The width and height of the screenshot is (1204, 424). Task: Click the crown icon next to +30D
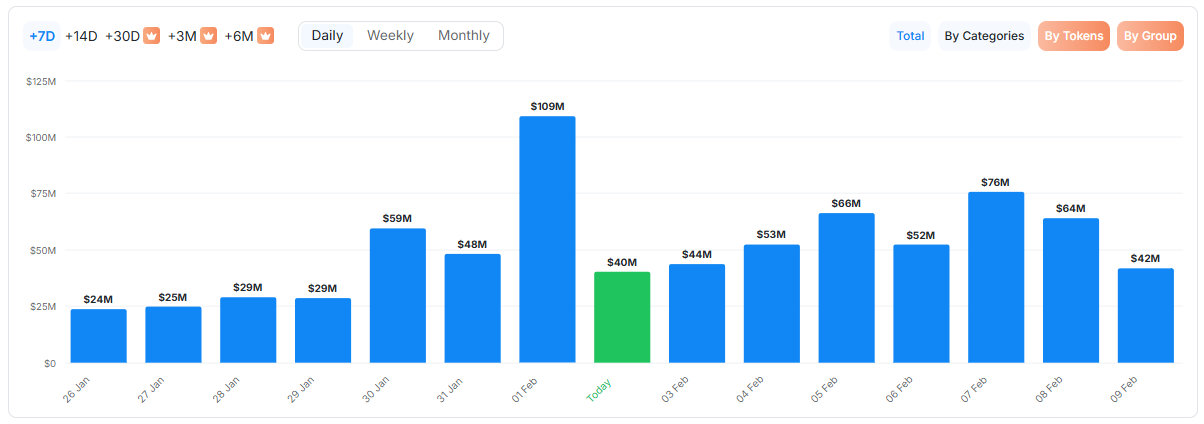[152, 36]
